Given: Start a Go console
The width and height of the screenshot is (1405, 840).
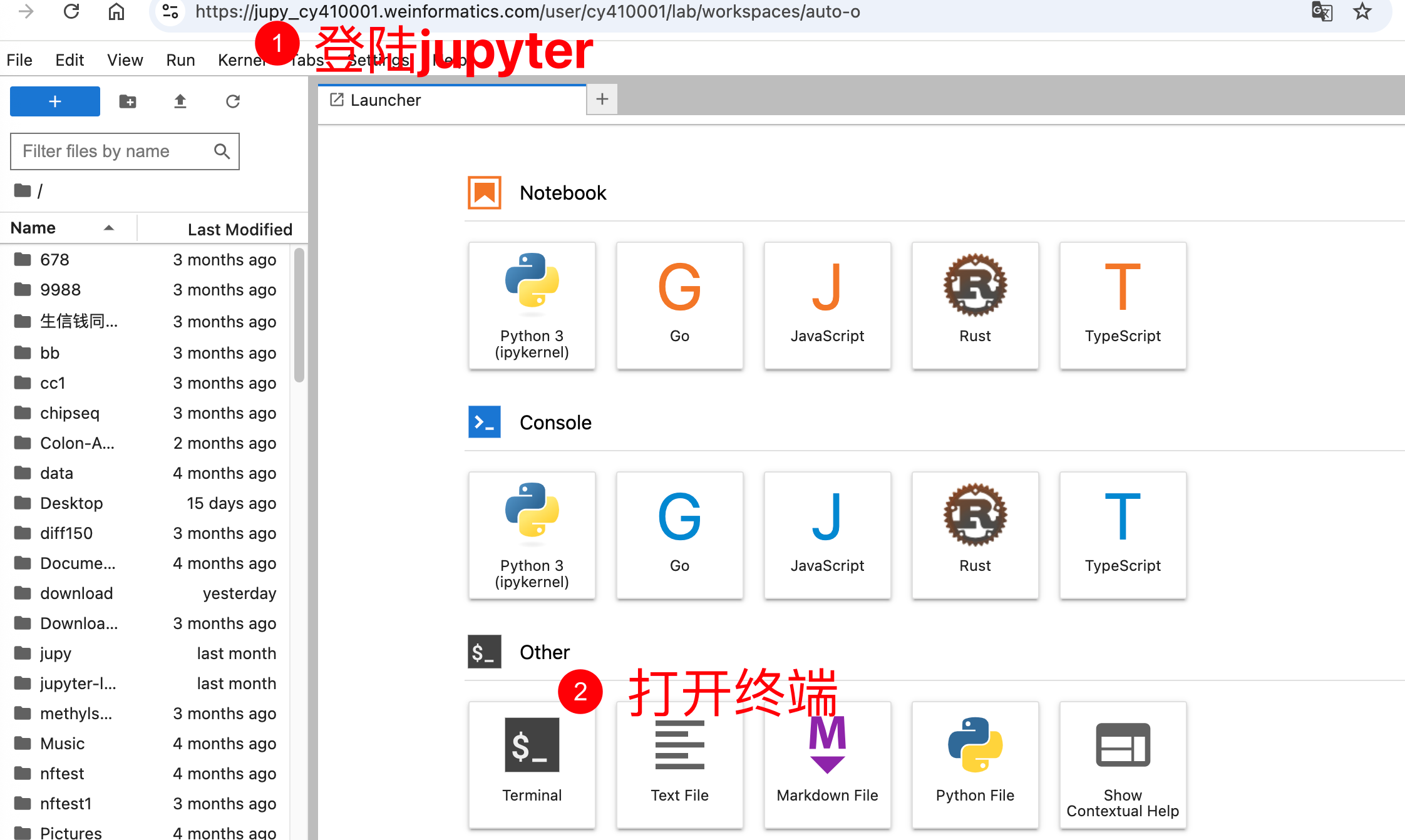Looking at the screenshot, I should tap(679, 535).
